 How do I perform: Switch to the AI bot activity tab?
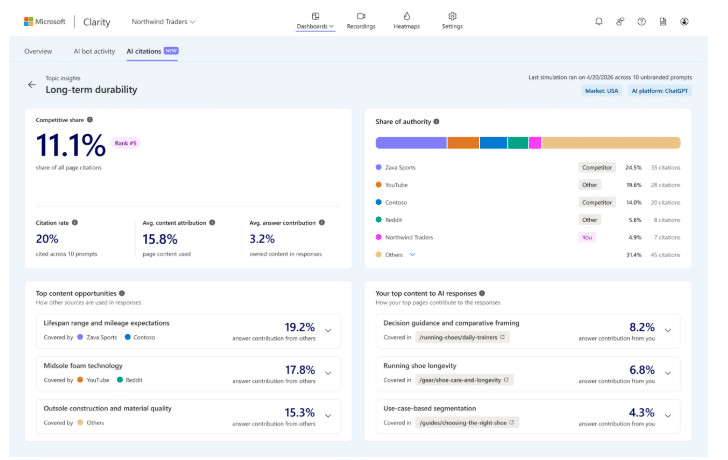pos(94,50)
